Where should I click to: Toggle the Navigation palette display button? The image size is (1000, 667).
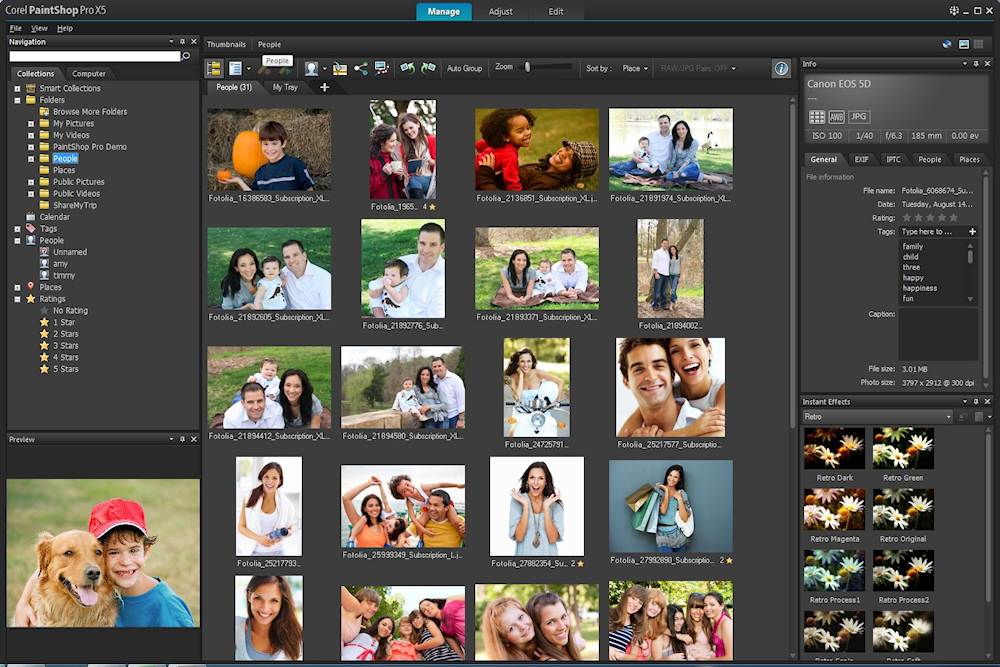(x=213, y=68)
